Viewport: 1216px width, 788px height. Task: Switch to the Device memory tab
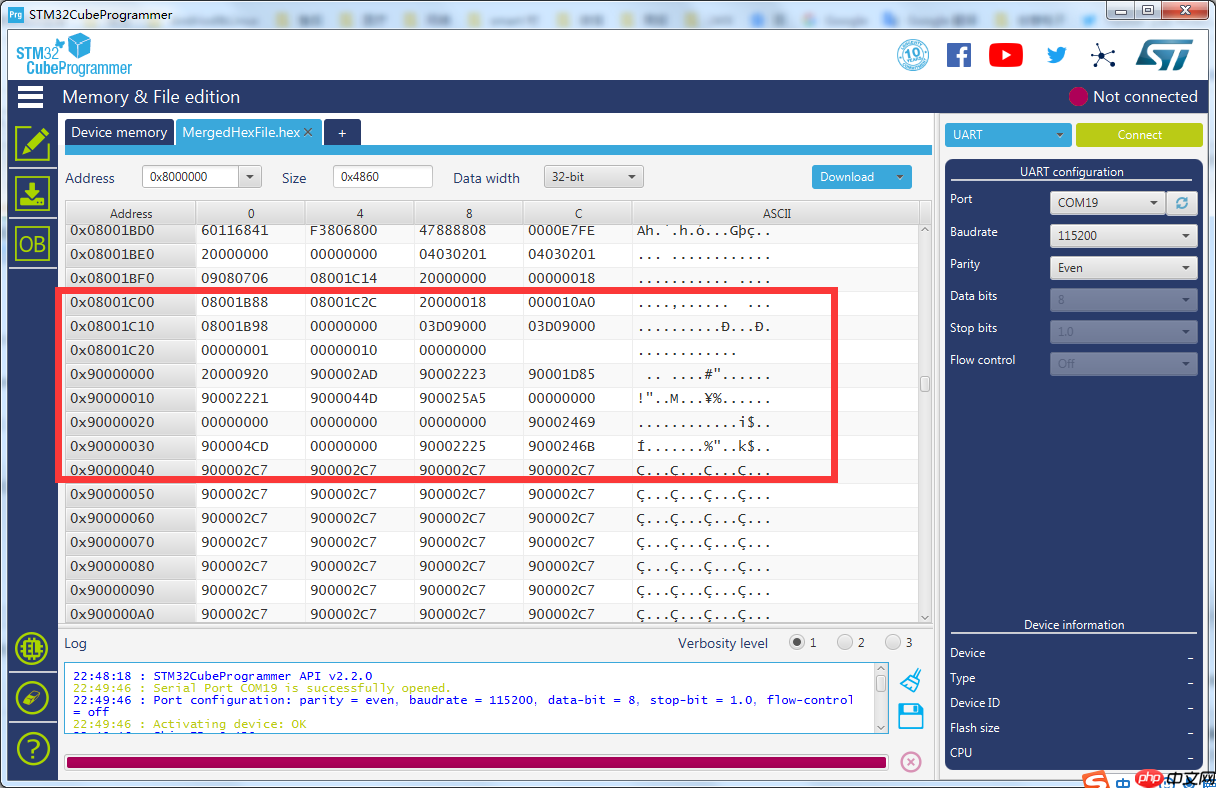119,131
